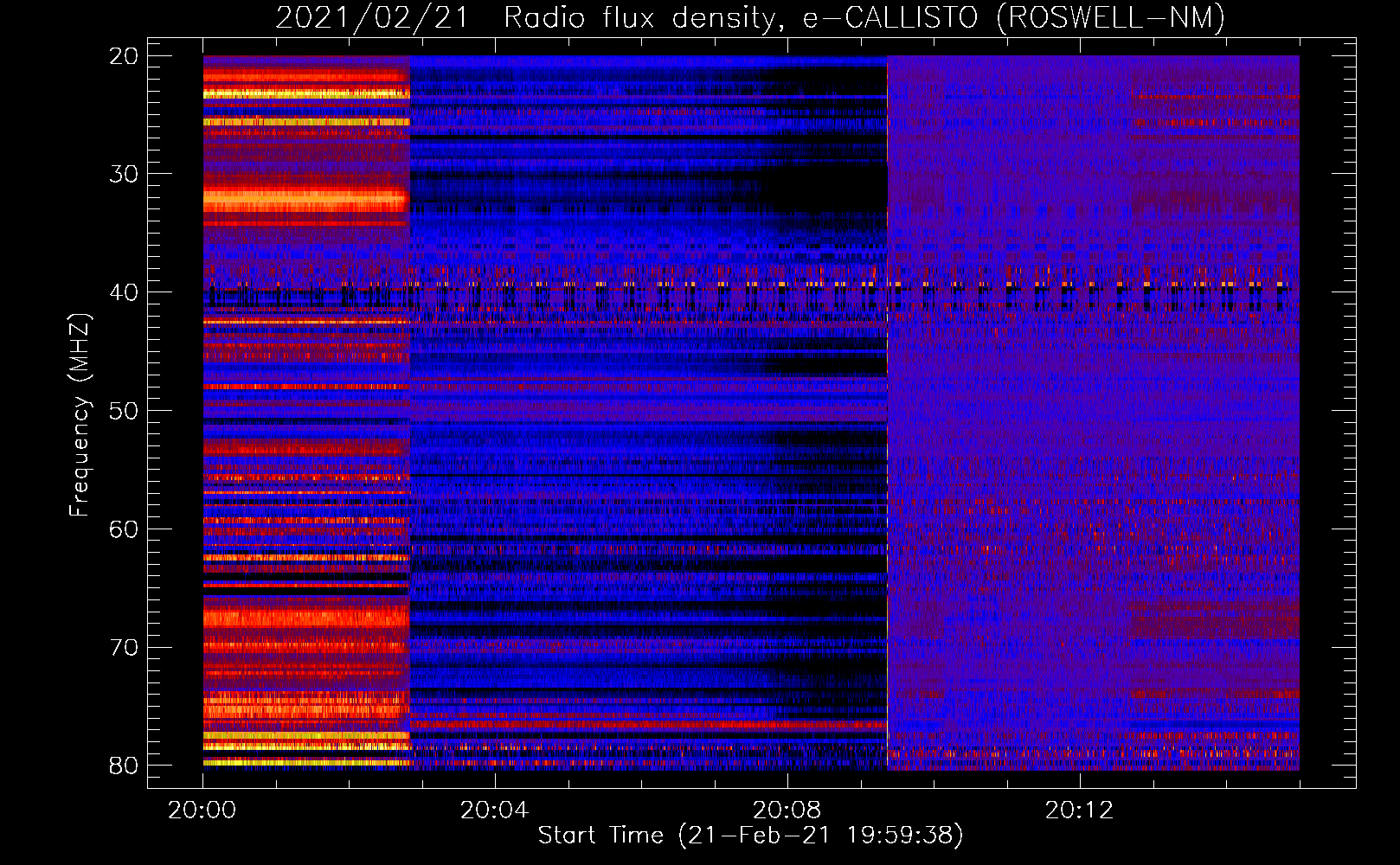This screenshot has height=865, width=1400.
Task: Click the Start Time axis label
Action: tap(750, 836)
